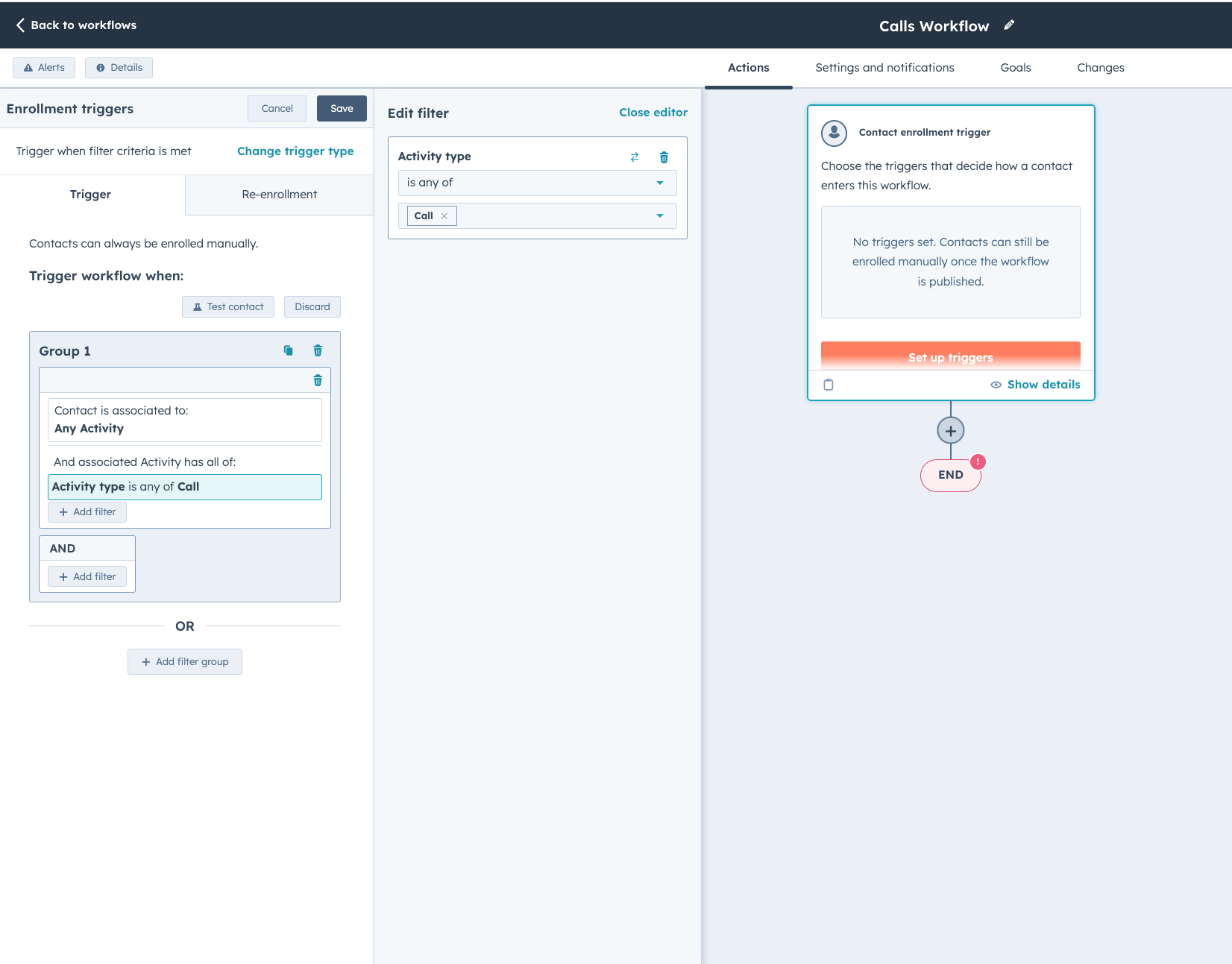The height and width of the screenshot is (964, 1232).
Task: Select the Activity type is any of Call filter
Action: point(185,487)
